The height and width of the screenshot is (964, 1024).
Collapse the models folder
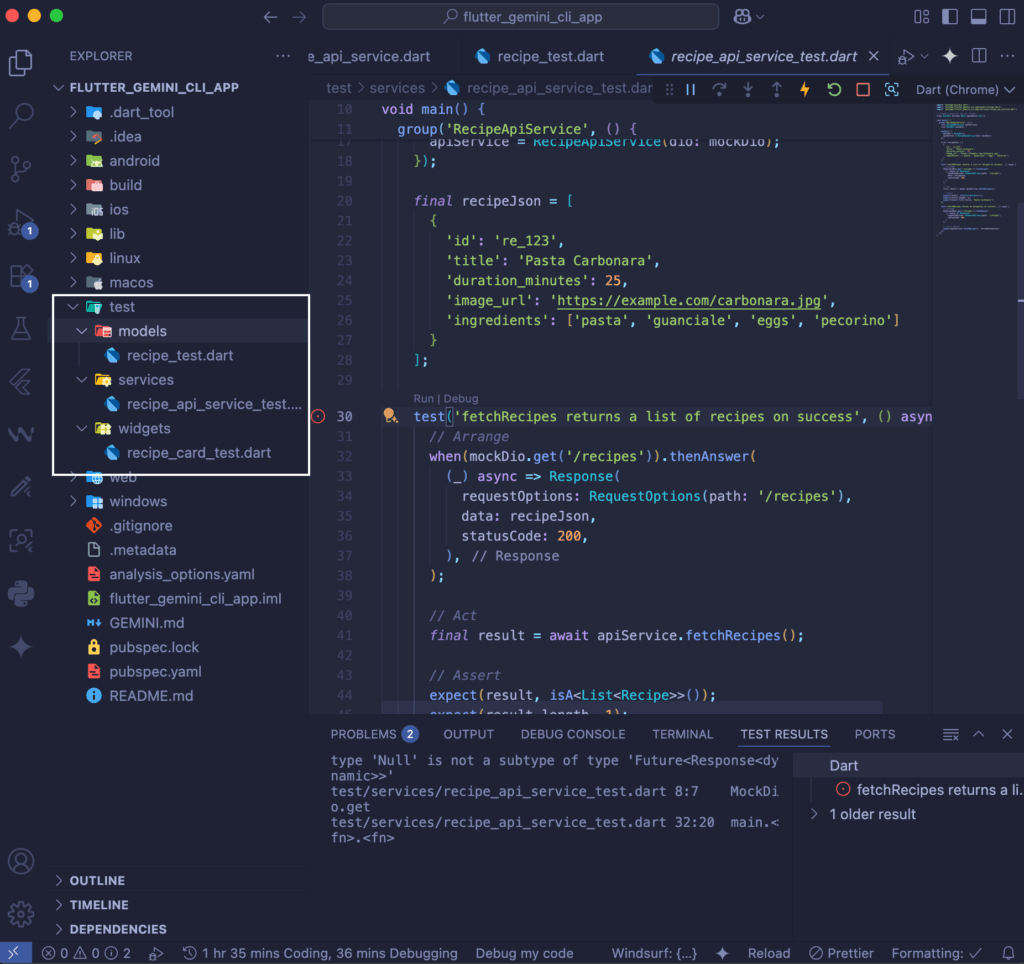[x=82, y=331]
